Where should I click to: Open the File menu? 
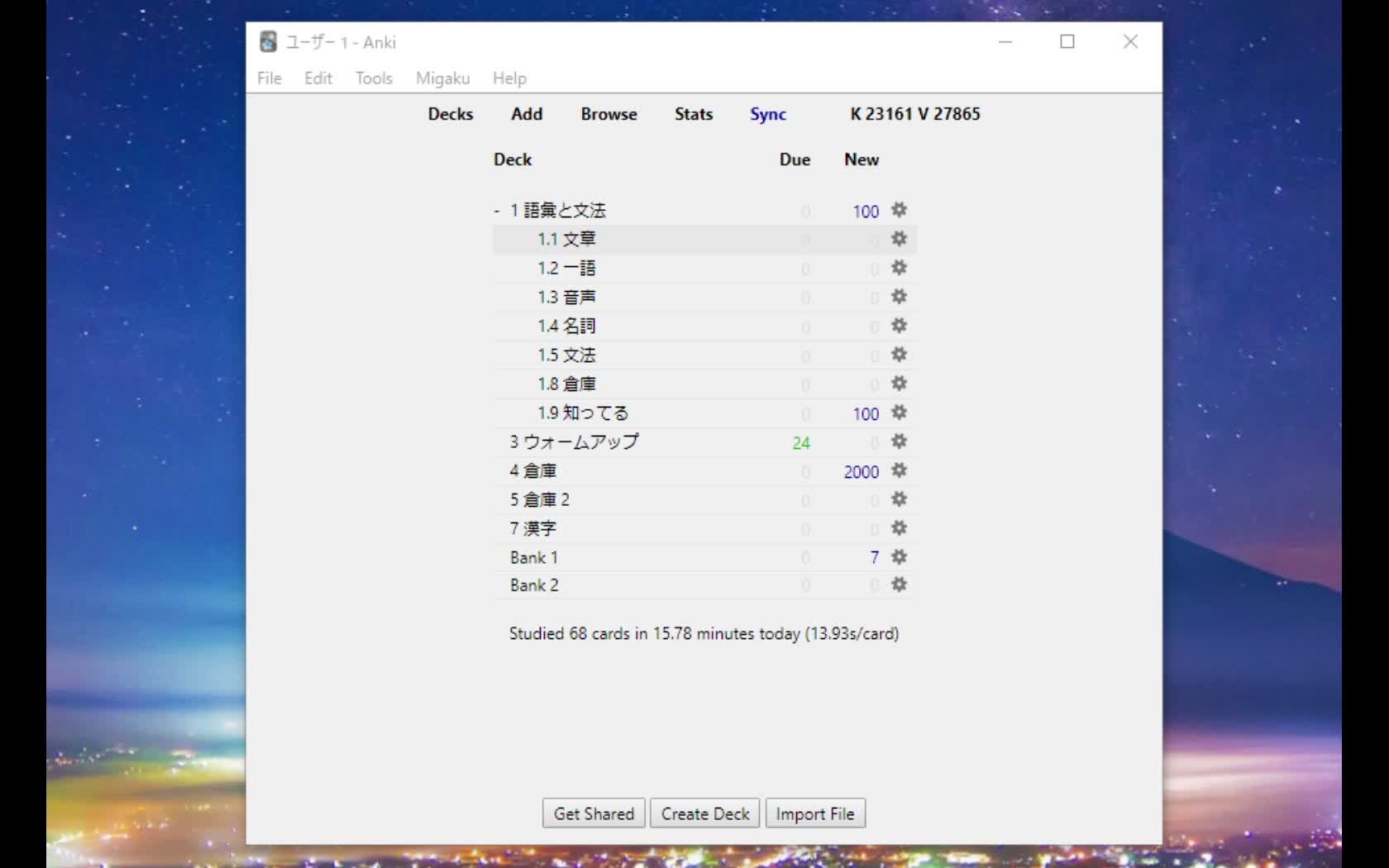pos(270,78)
